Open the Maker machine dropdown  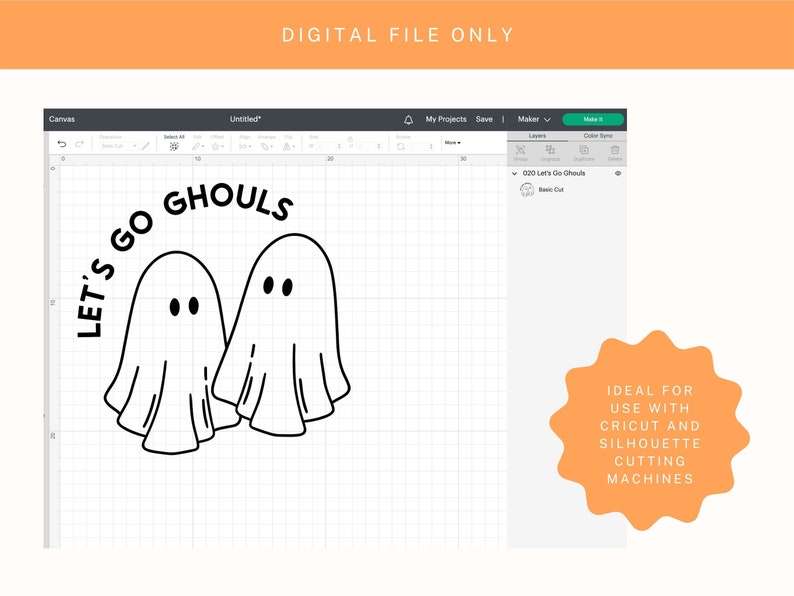pos(534,120)
